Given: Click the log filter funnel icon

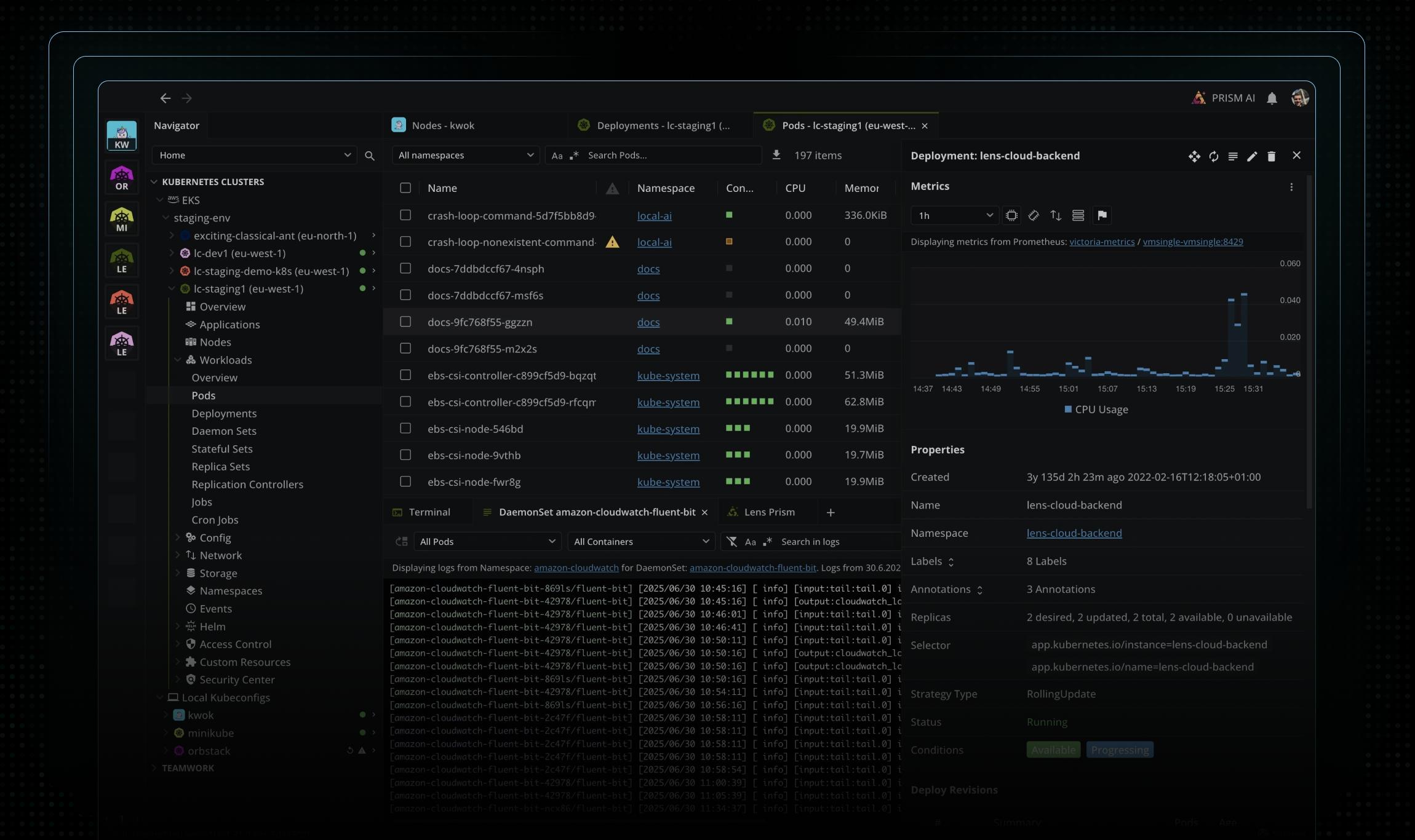Looking at the screenshot, I should (731, 542).
